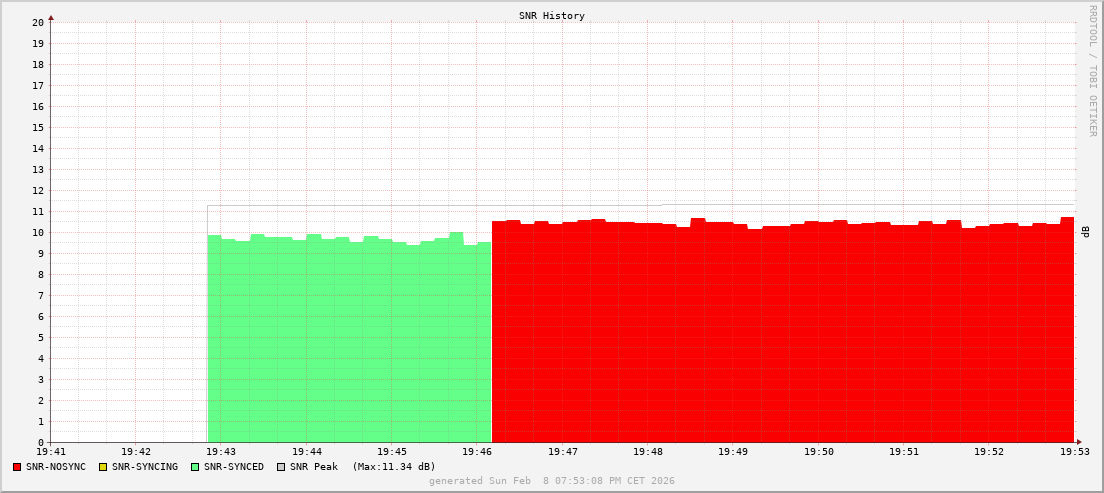Click the red SNR-NOSYNC legend swatch
Image resolution: width=1104 pixels, height=493 pixels.
tap(17, 467)
